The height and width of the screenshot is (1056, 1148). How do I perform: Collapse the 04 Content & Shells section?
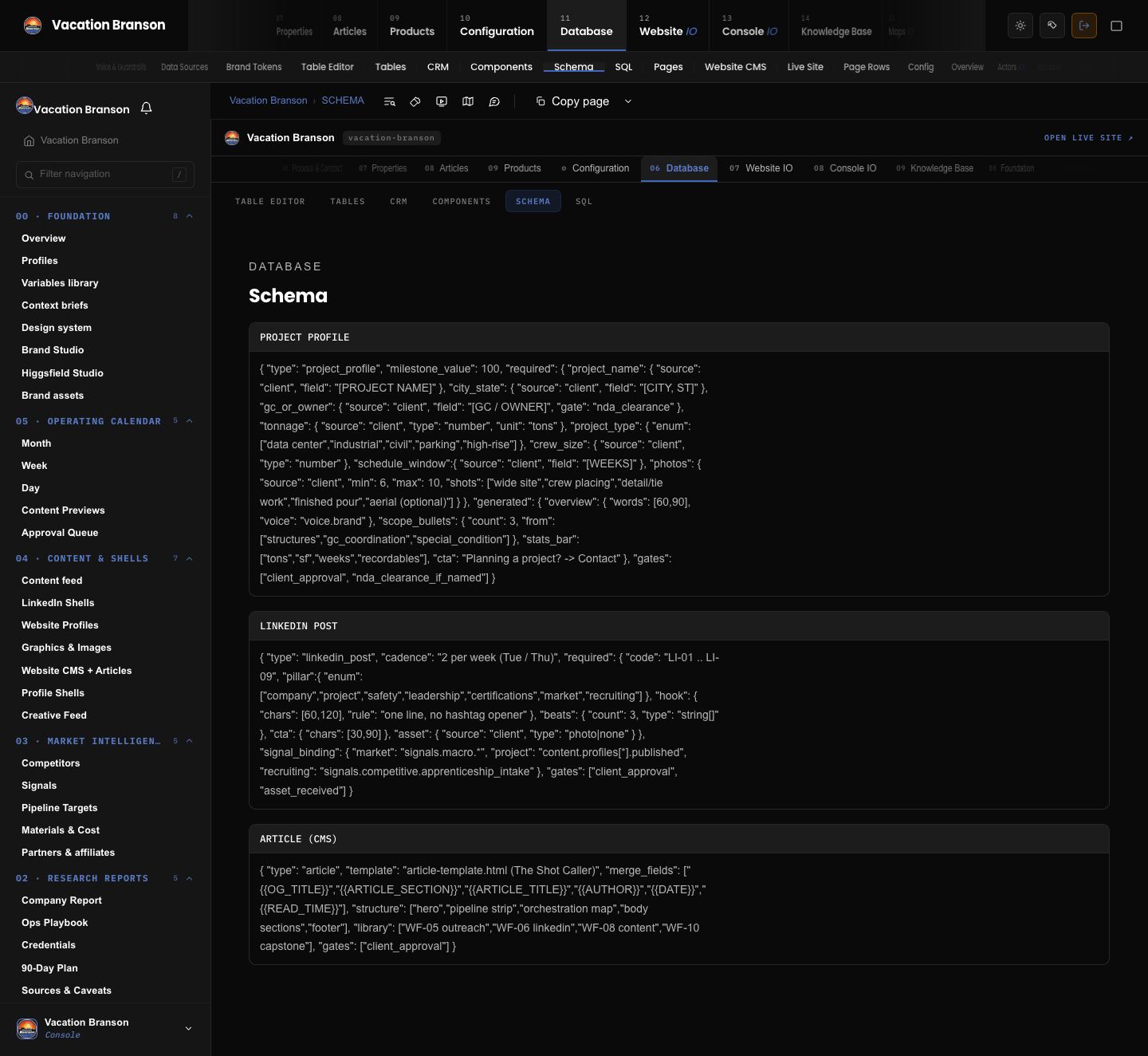pos(190,558)
